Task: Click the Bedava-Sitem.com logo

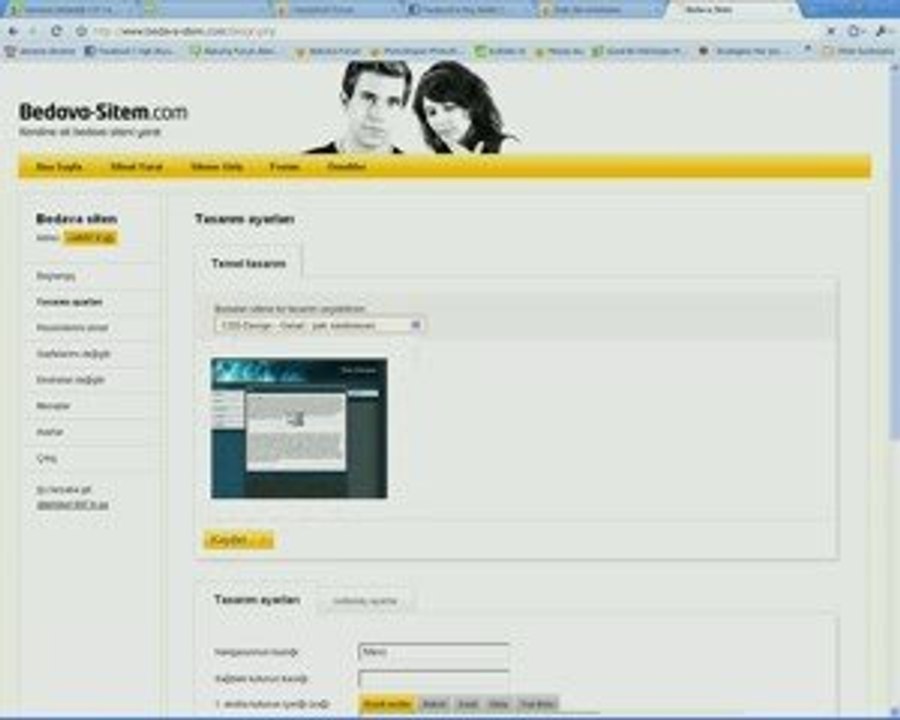Action: tap(103, 112)
